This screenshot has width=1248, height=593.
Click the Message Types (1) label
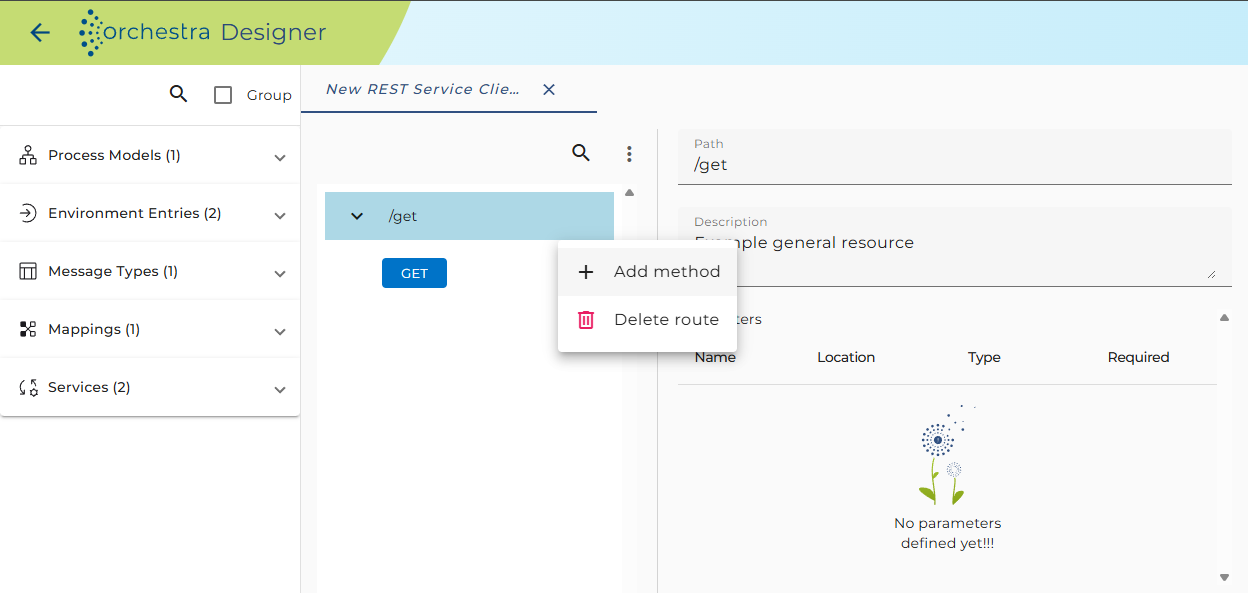[x=113, y=271]
